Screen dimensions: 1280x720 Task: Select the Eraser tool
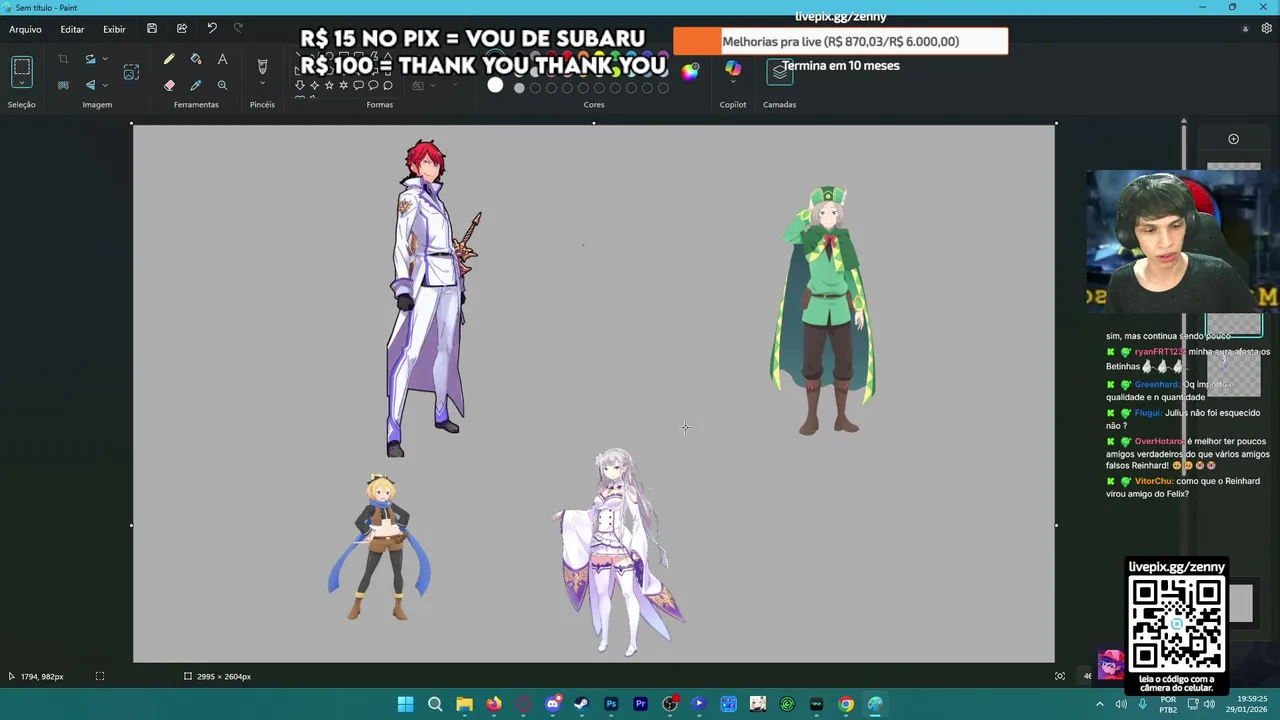tap(169, 85)
